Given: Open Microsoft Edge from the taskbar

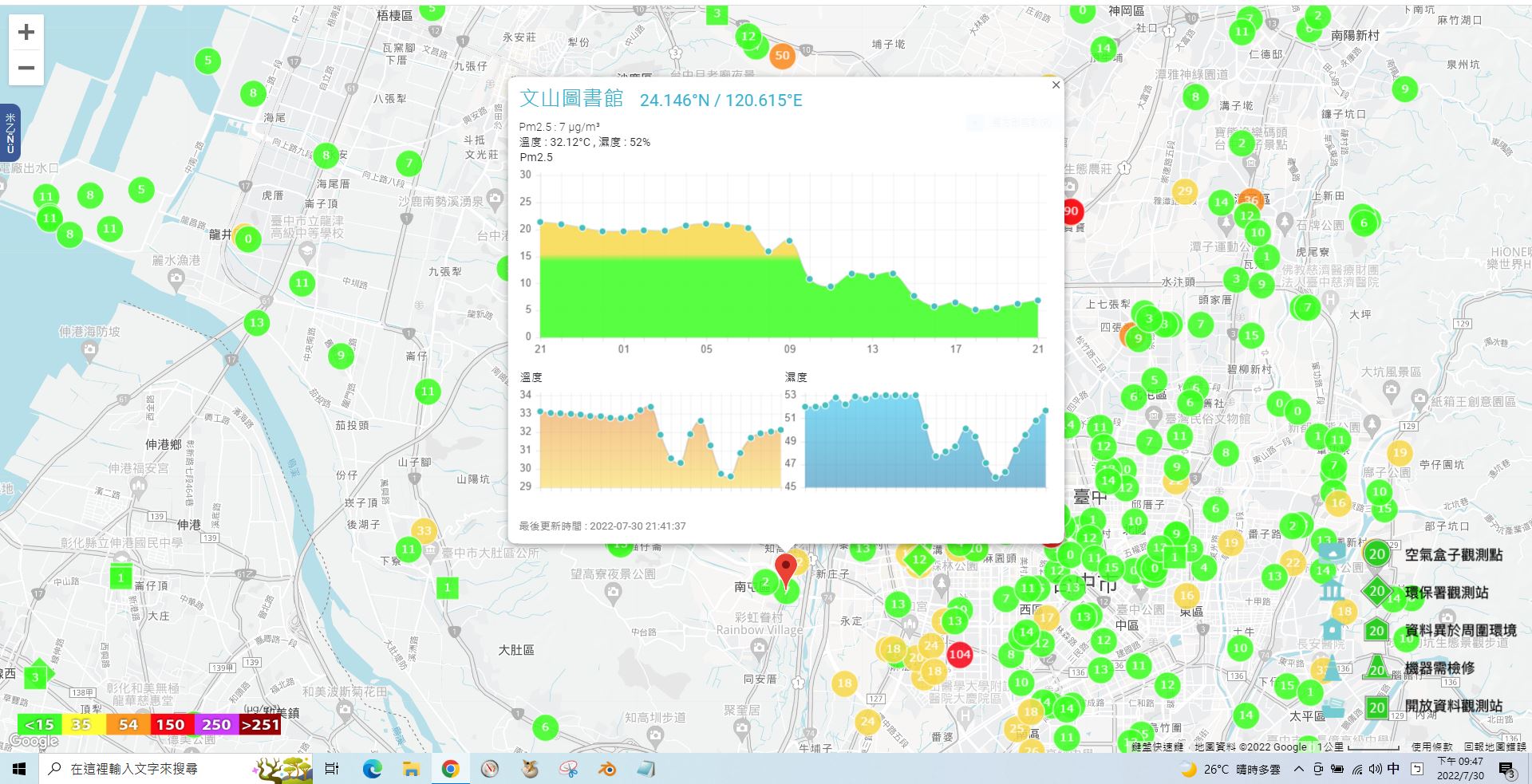Looking at the screenshot, I should (372, 769).
